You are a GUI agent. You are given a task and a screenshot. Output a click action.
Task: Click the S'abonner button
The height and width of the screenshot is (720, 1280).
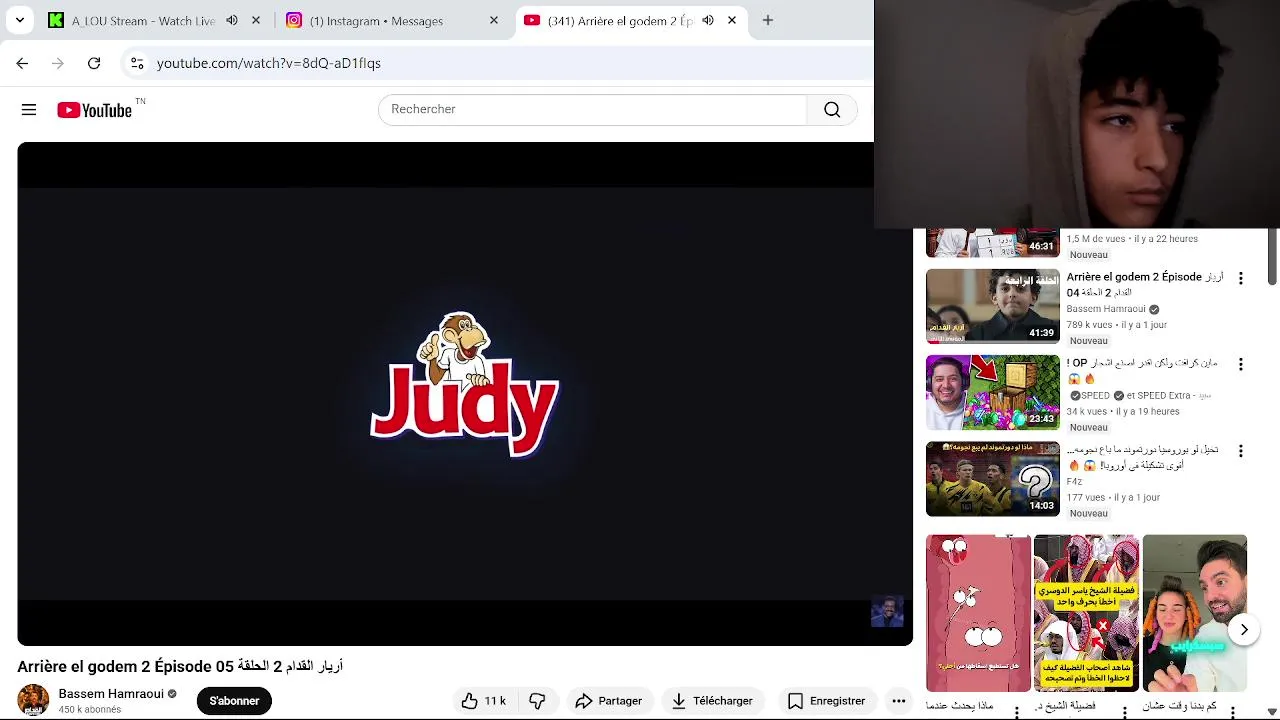[x=234, y=701]
